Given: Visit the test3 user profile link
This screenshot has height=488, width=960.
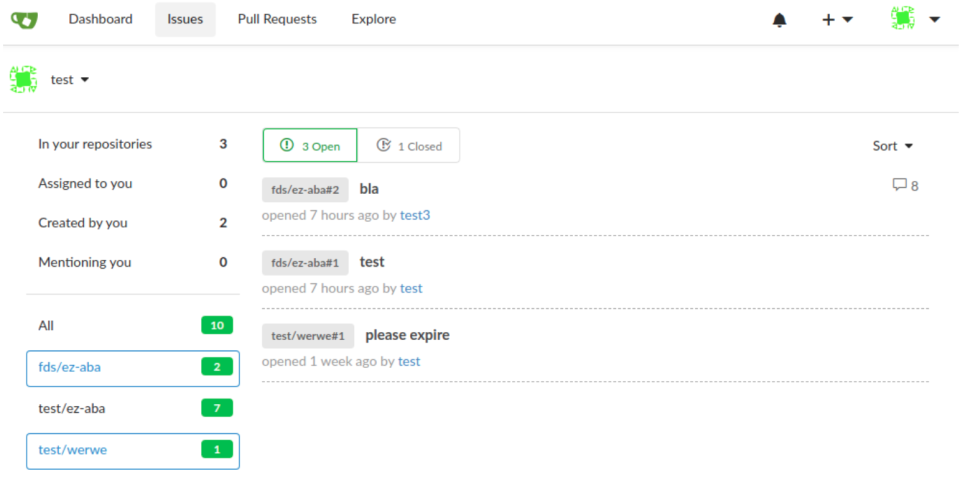Looking at the screenshot, I should click(x=414, y=215).
